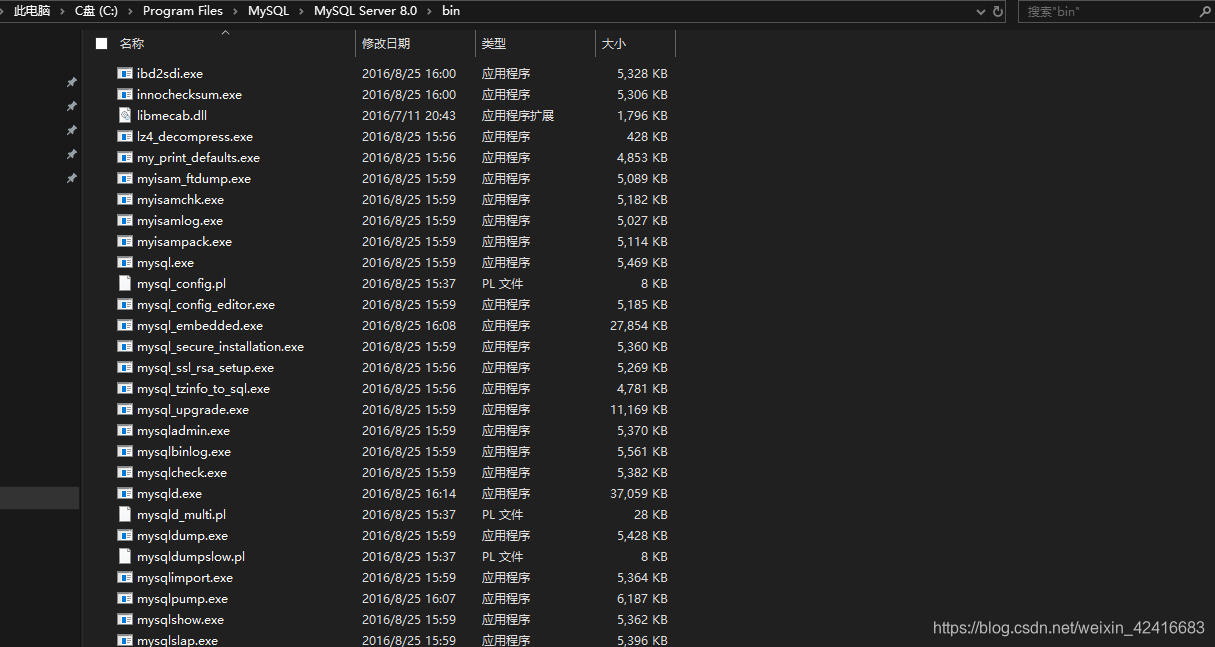Click the innochecksum.exe application icon
The width and height of the screenshot is (1215, 647).
coord(125,94)
